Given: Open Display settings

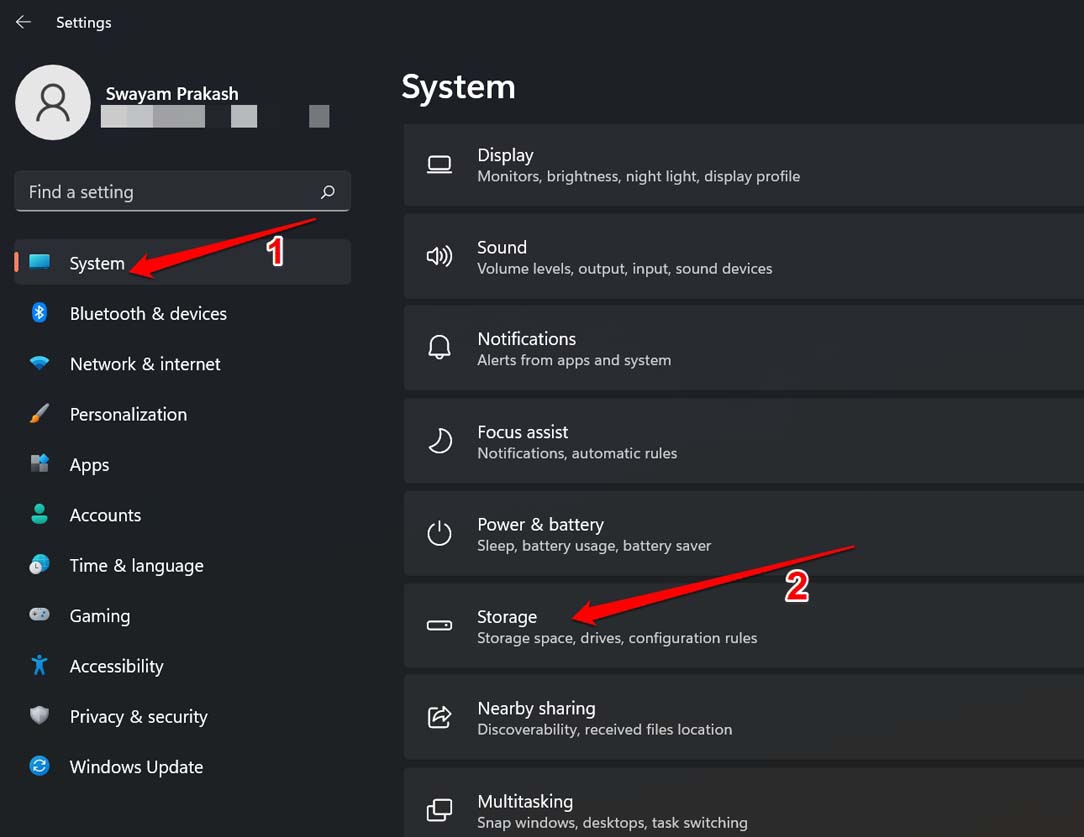Looking at the screenshot, I should 742,165.
